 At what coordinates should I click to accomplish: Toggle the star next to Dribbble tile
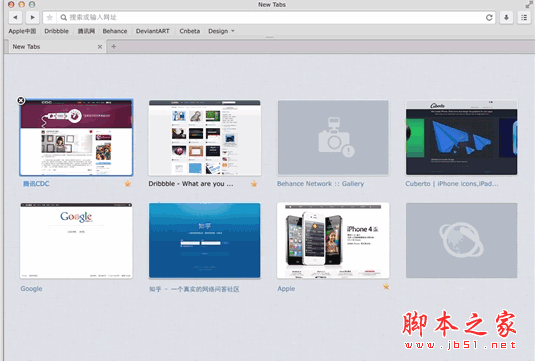tap(254, 184)
